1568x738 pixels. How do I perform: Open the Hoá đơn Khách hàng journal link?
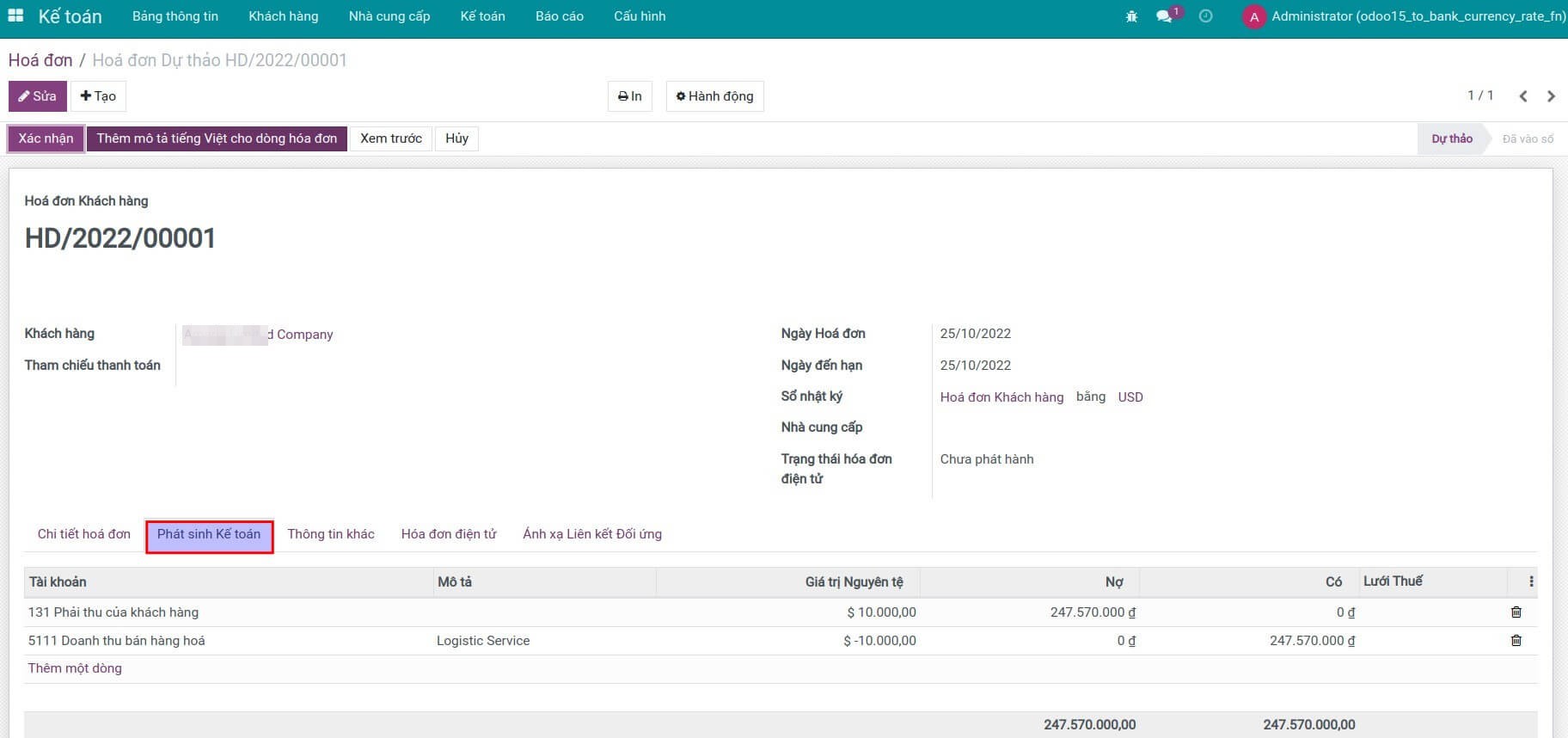pos(1001,397)
